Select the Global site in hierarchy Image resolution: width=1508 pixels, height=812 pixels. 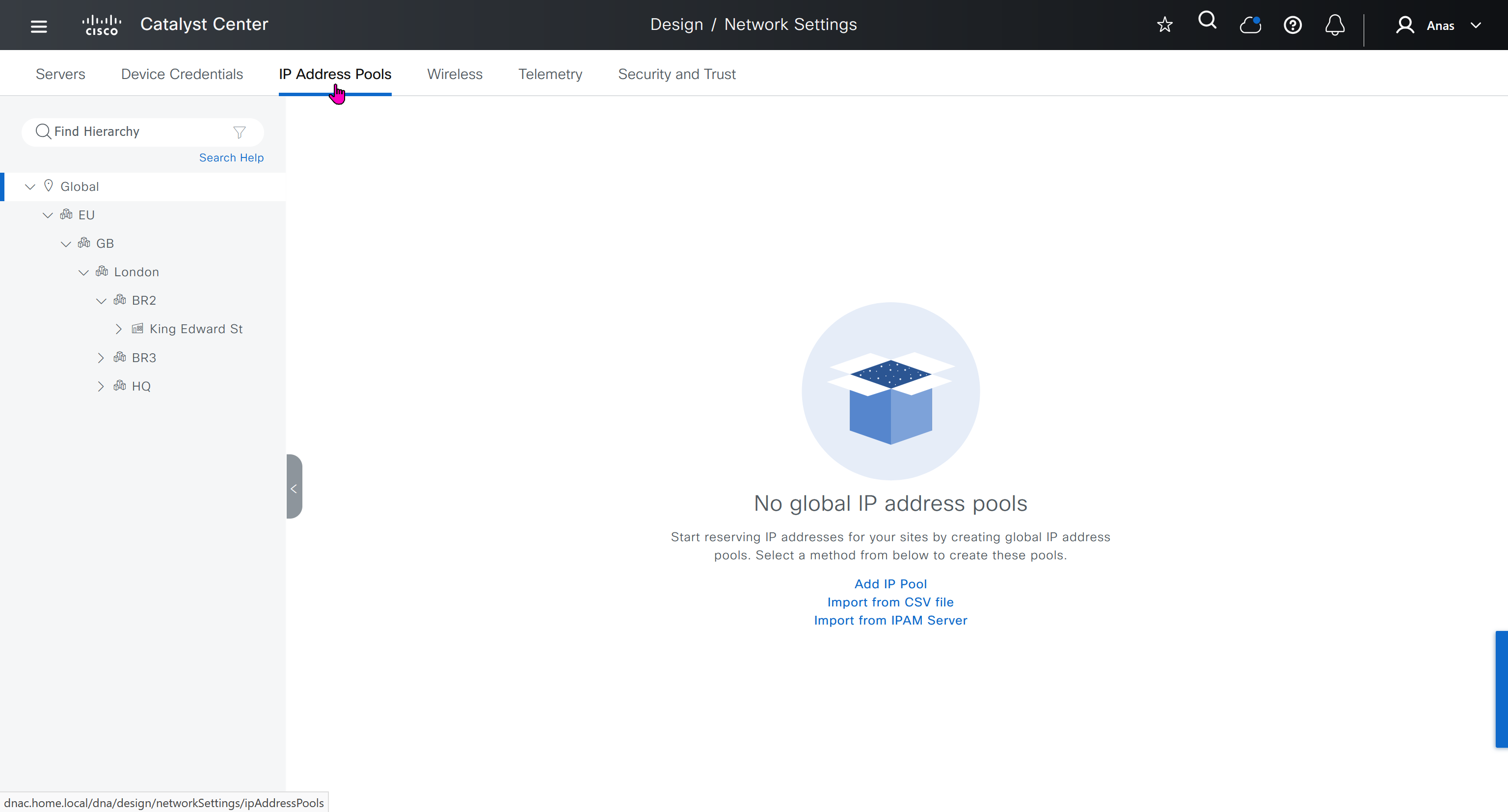pyautogui.click(x=80, y=186)
